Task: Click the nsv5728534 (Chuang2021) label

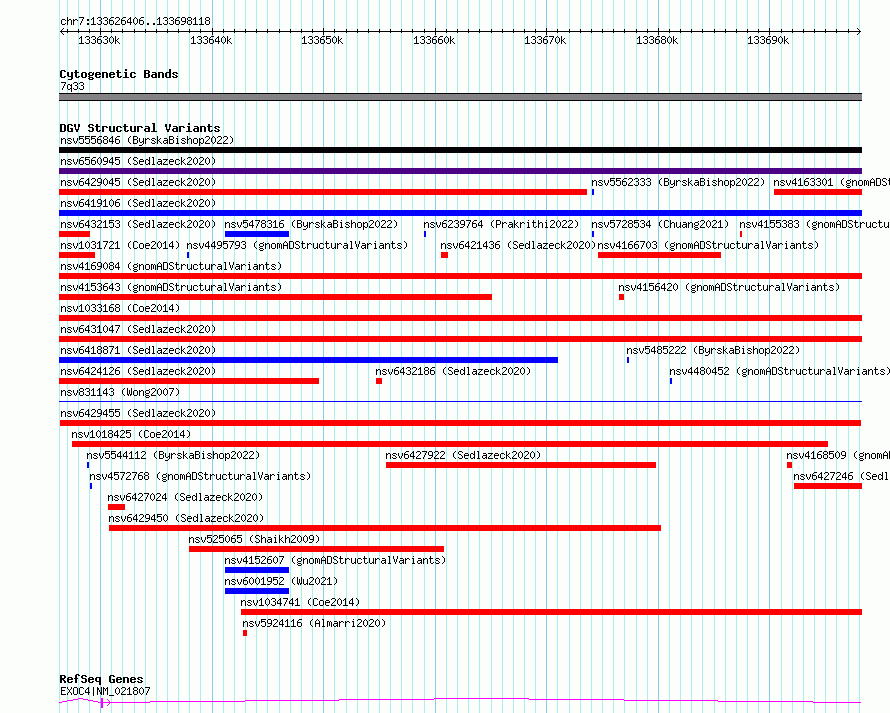Action: [660, 224]
